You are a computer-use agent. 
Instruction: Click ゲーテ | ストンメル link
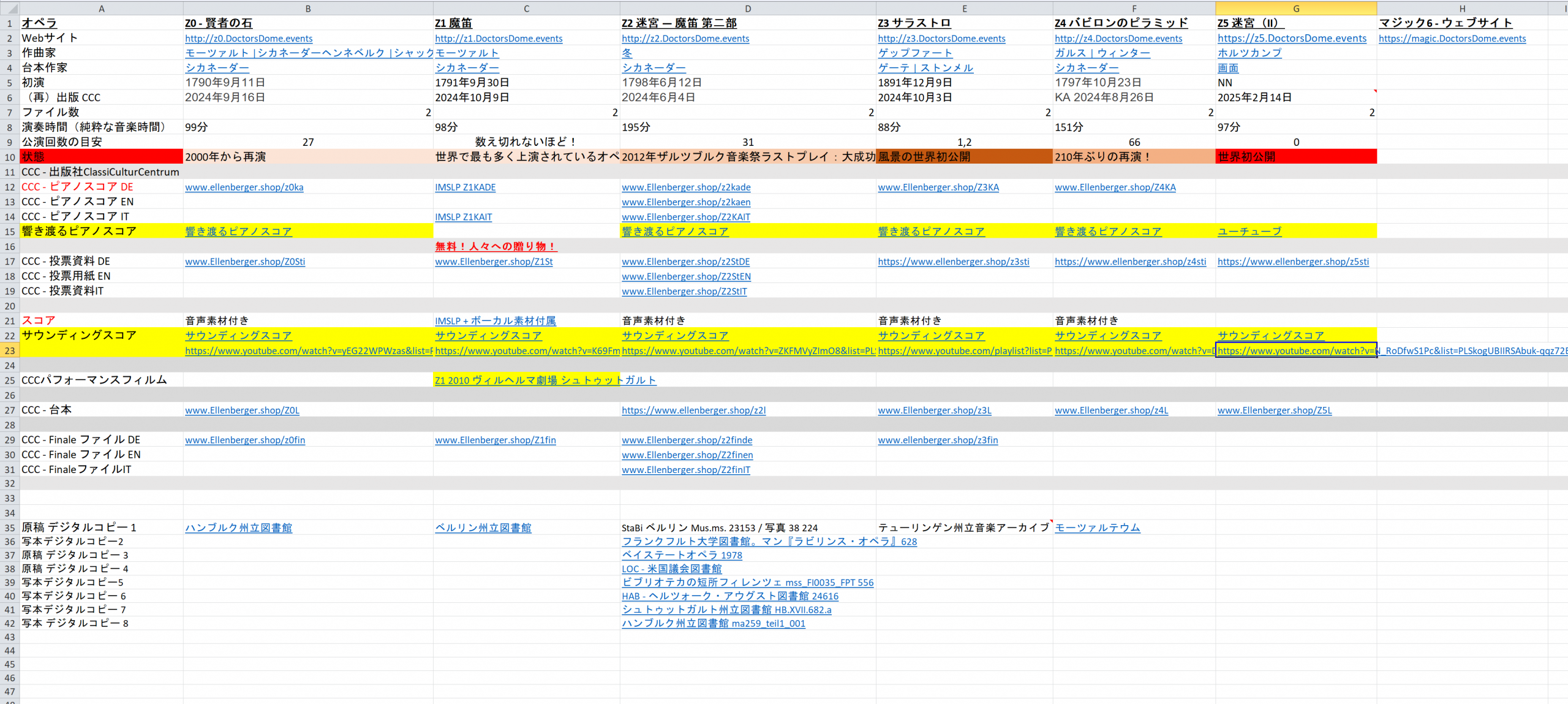tap(925, 67)
